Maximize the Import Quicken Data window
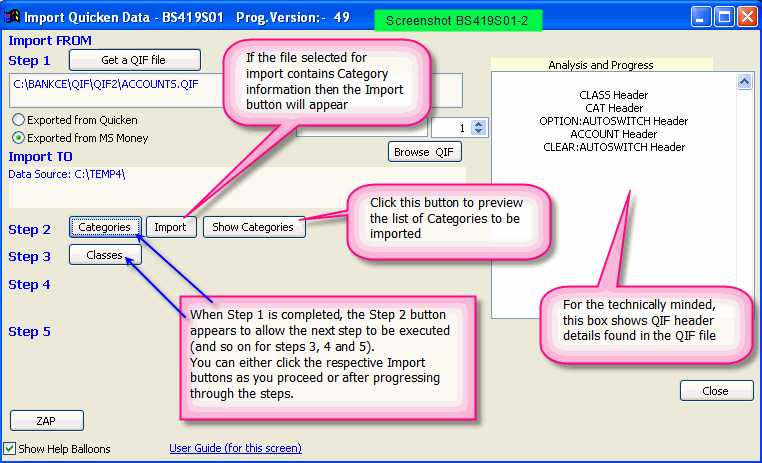This screenshot has width=762, height=463. [x=724, y=17]
